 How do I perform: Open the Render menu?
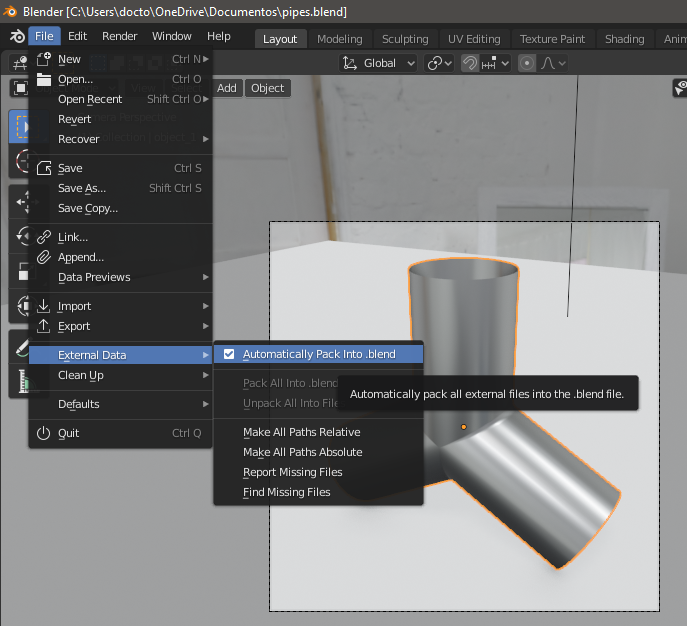120,37
